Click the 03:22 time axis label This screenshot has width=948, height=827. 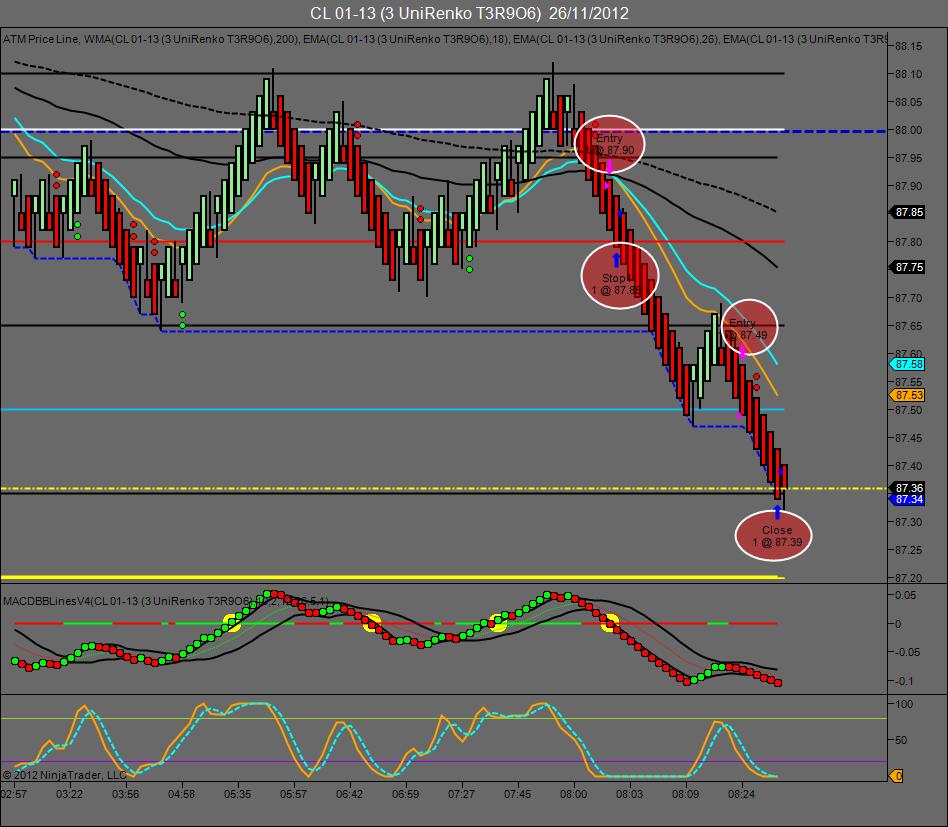[70, 794]
